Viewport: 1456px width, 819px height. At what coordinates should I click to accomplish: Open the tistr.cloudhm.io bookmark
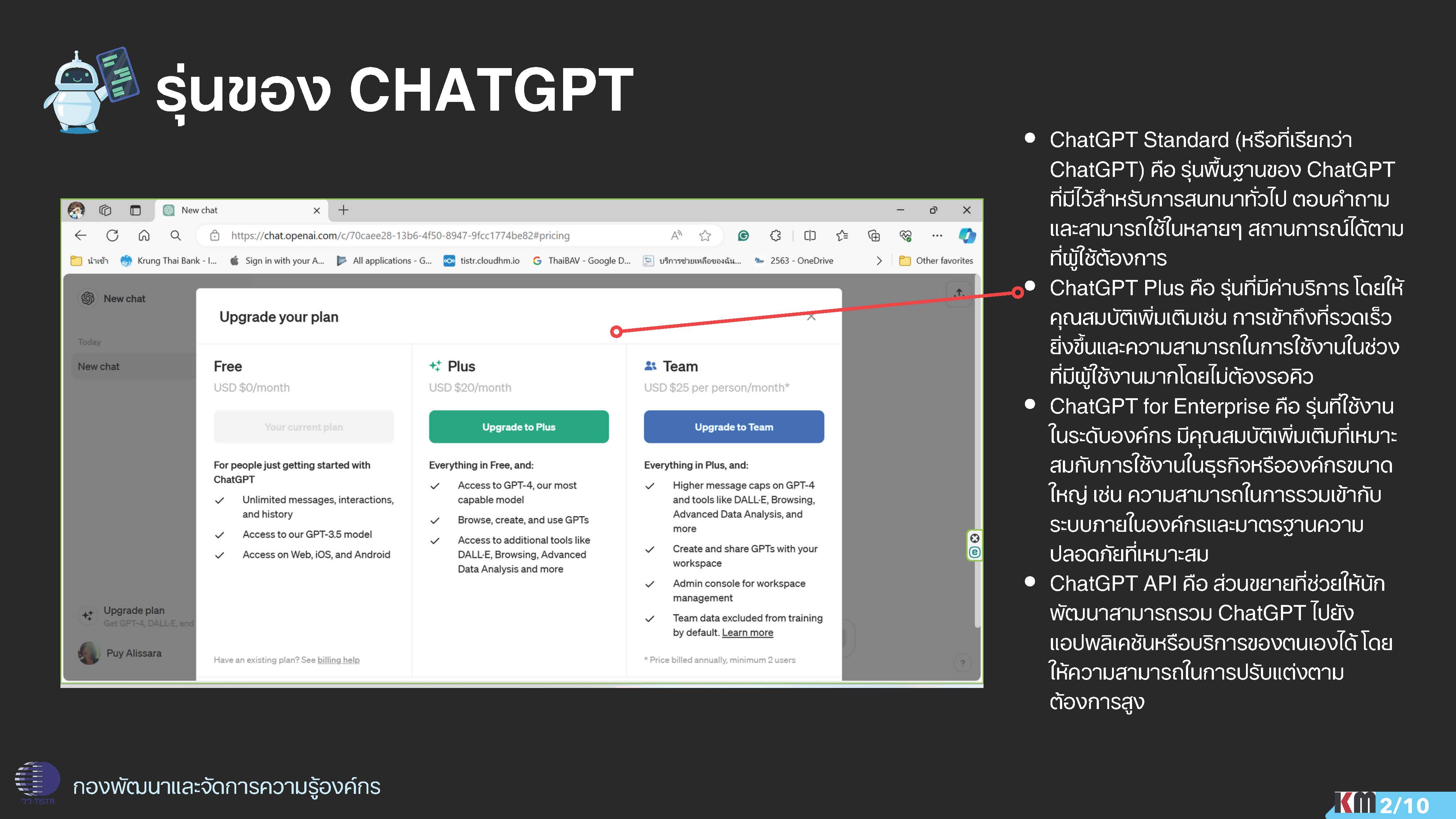tap(482, 261)
